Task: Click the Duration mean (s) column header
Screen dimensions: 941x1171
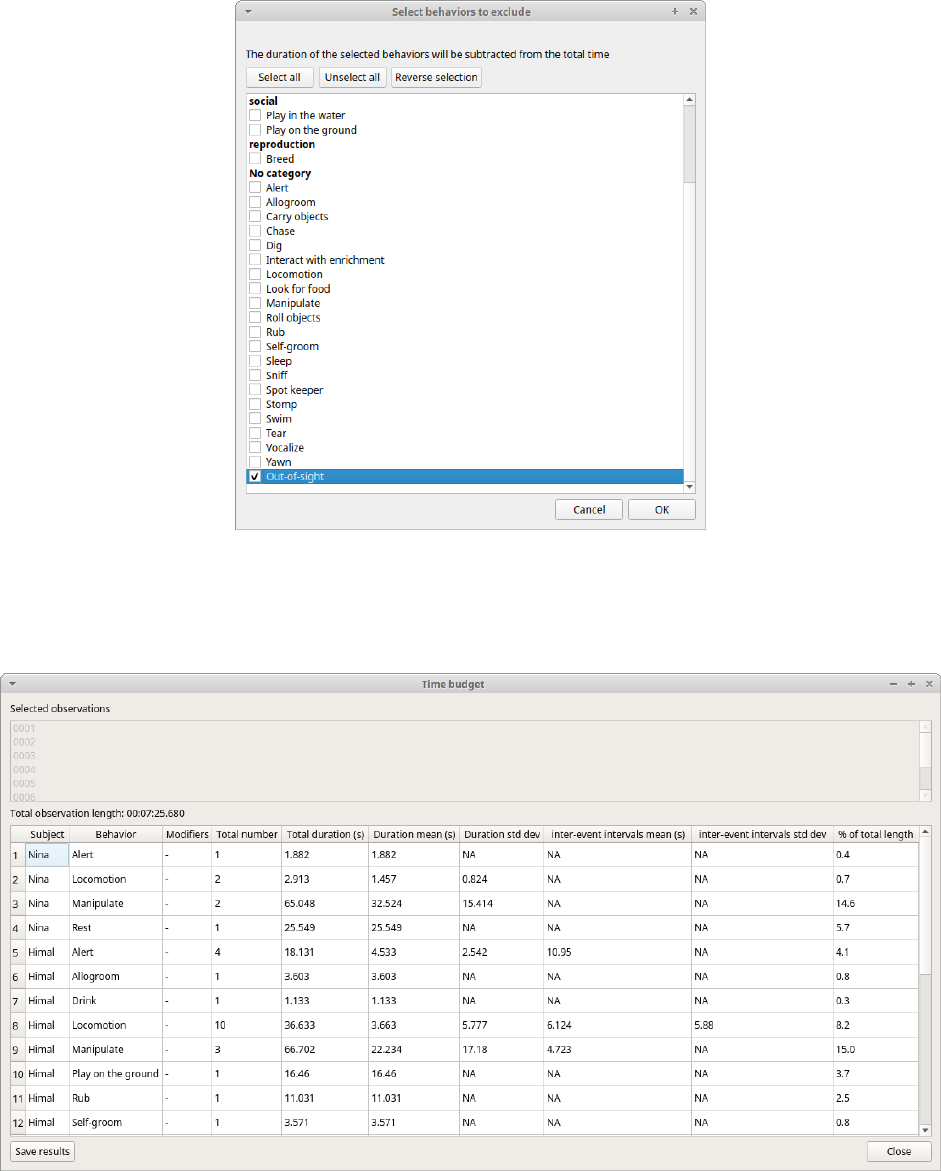Action: (x=414, y=834)
